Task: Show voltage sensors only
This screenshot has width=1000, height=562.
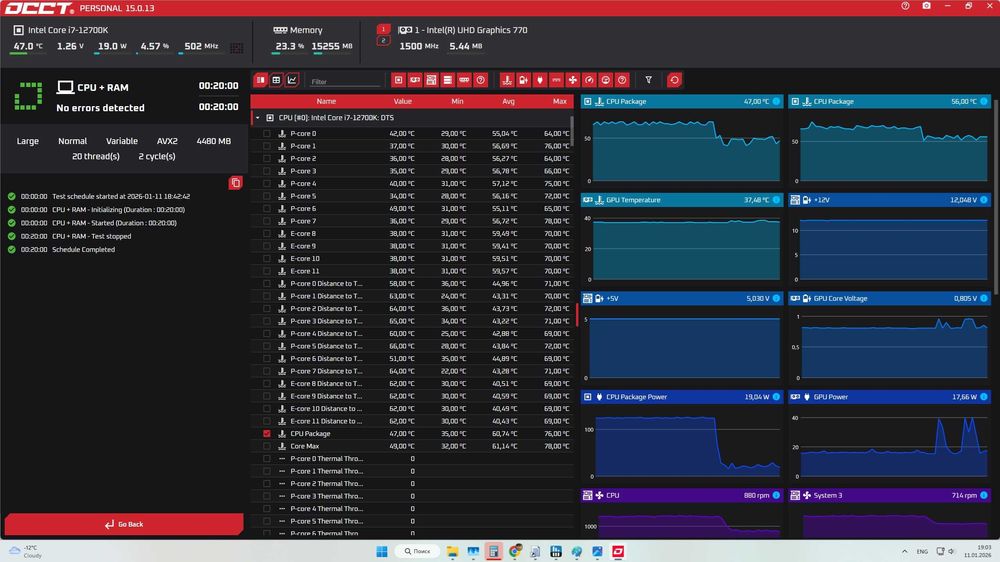Action: click(x=524, y=80)
